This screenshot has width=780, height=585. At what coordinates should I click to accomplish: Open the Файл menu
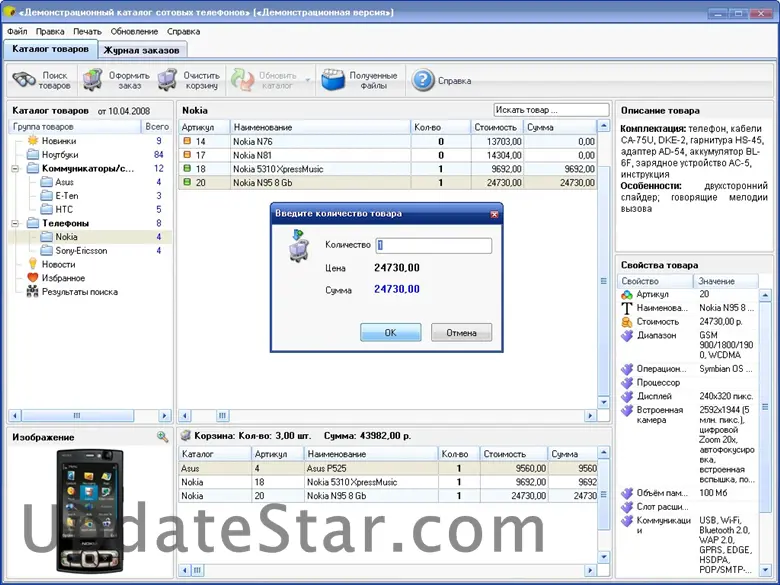pyautogui.click(x=17, y=31)
